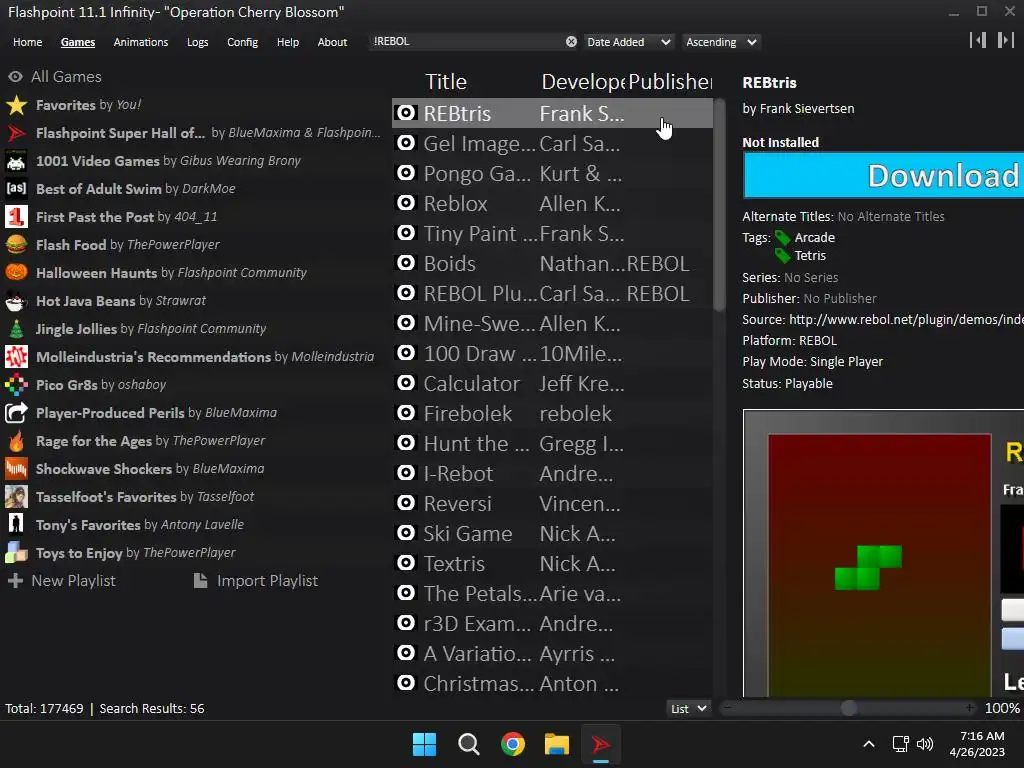Focus the search field containing !REBOL
Image resolution: width=1024 pixels, height=768 pixels.
[467, 42]
